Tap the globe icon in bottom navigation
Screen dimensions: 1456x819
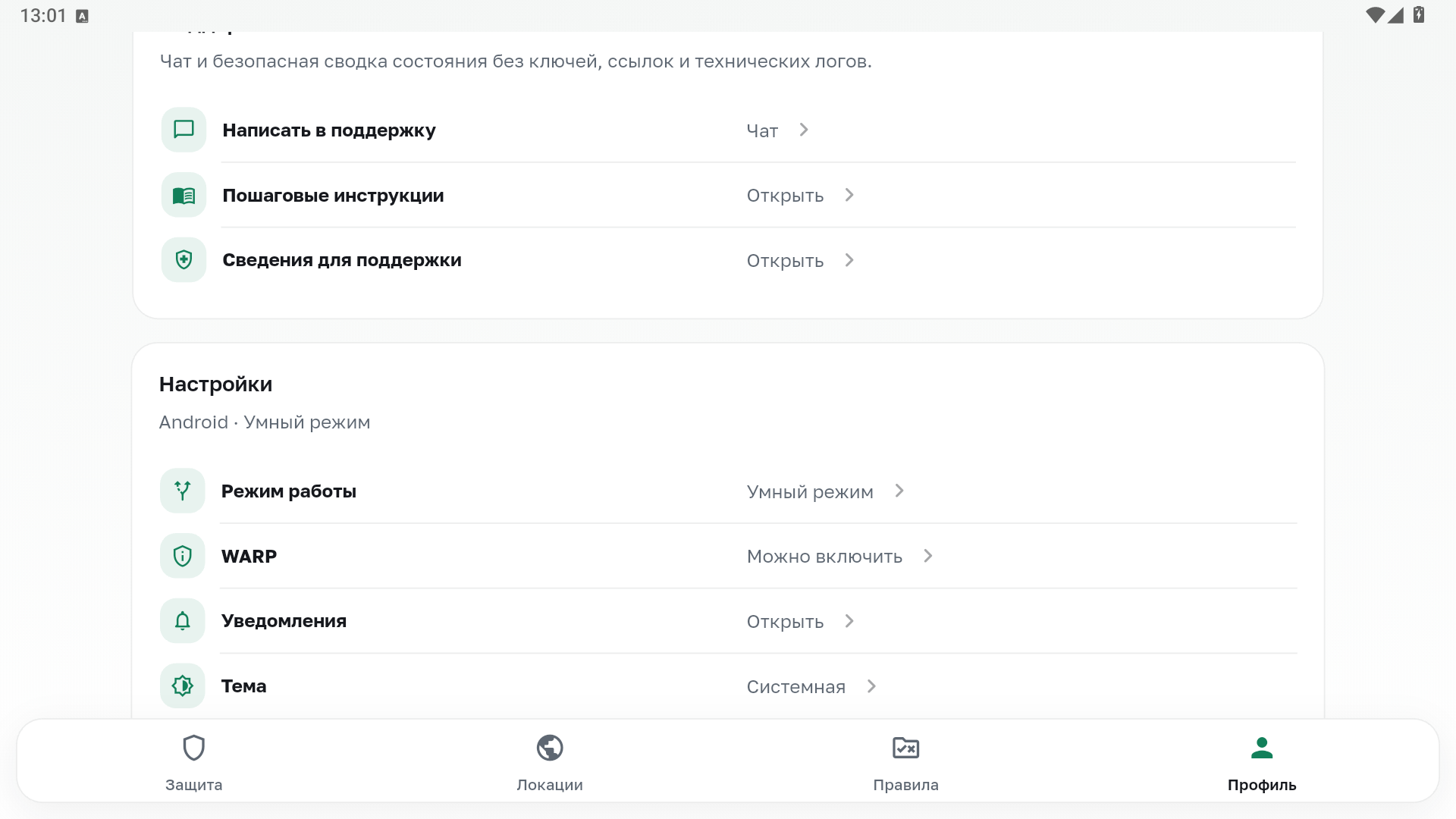550,748
